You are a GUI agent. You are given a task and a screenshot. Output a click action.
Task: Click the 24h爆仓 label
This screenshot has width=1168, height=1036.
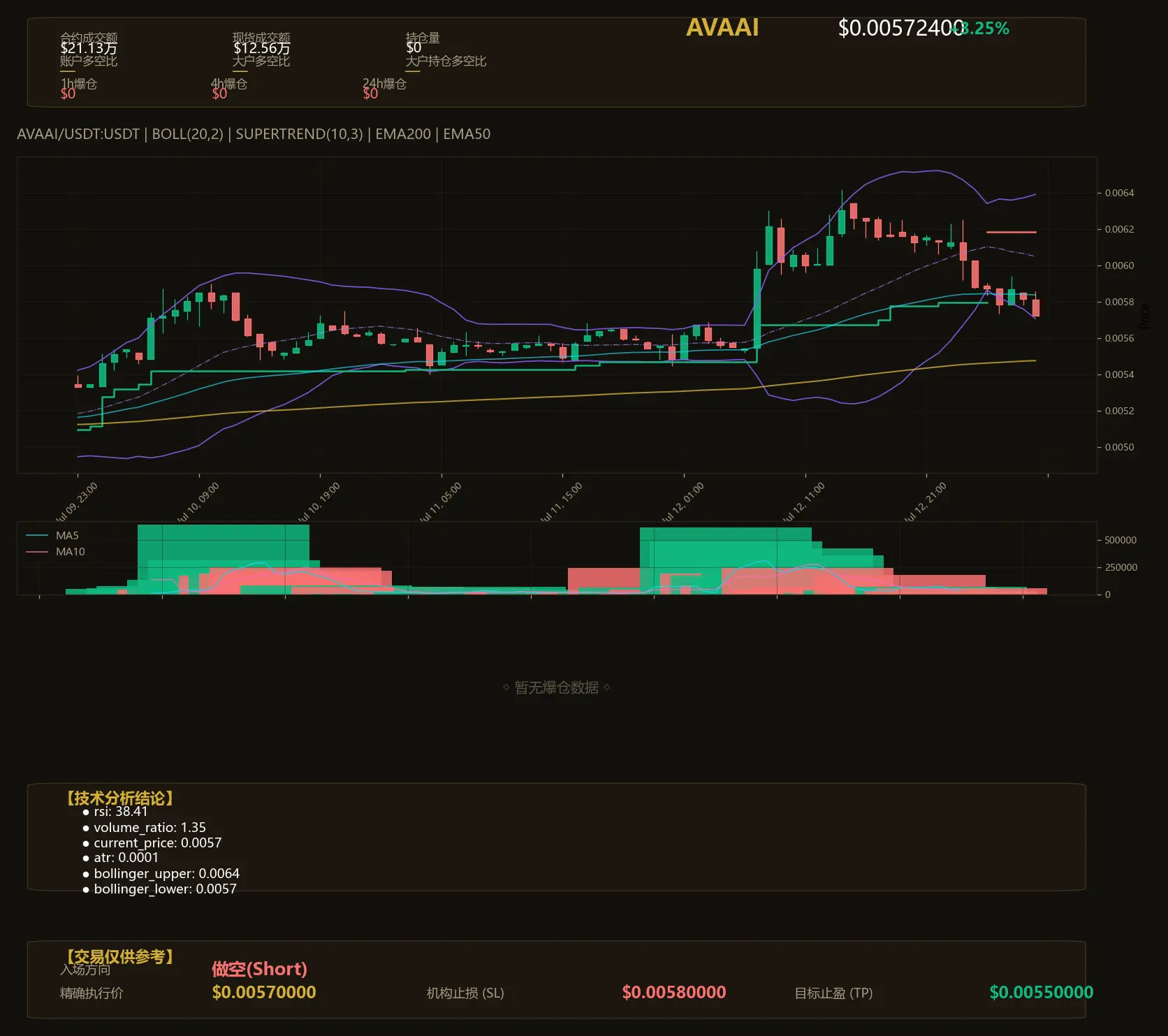384,84
